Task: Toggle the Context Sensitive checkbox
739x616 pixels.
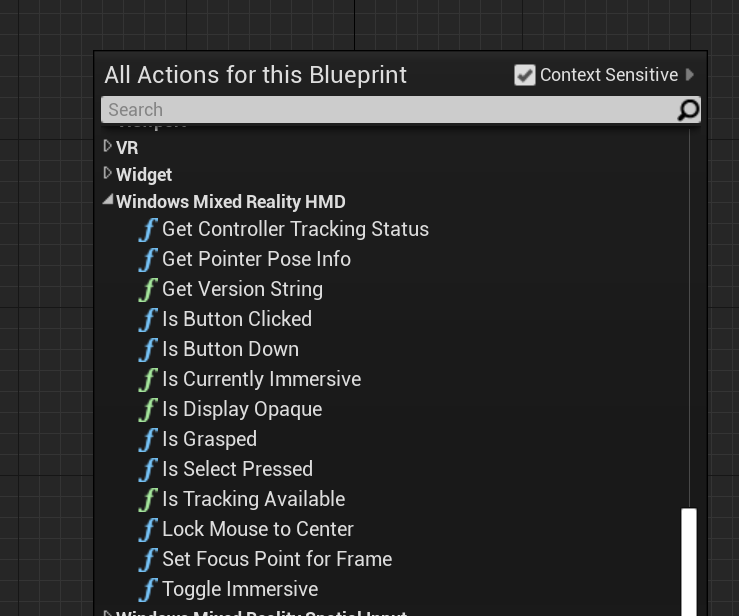Action: point(525,75)
